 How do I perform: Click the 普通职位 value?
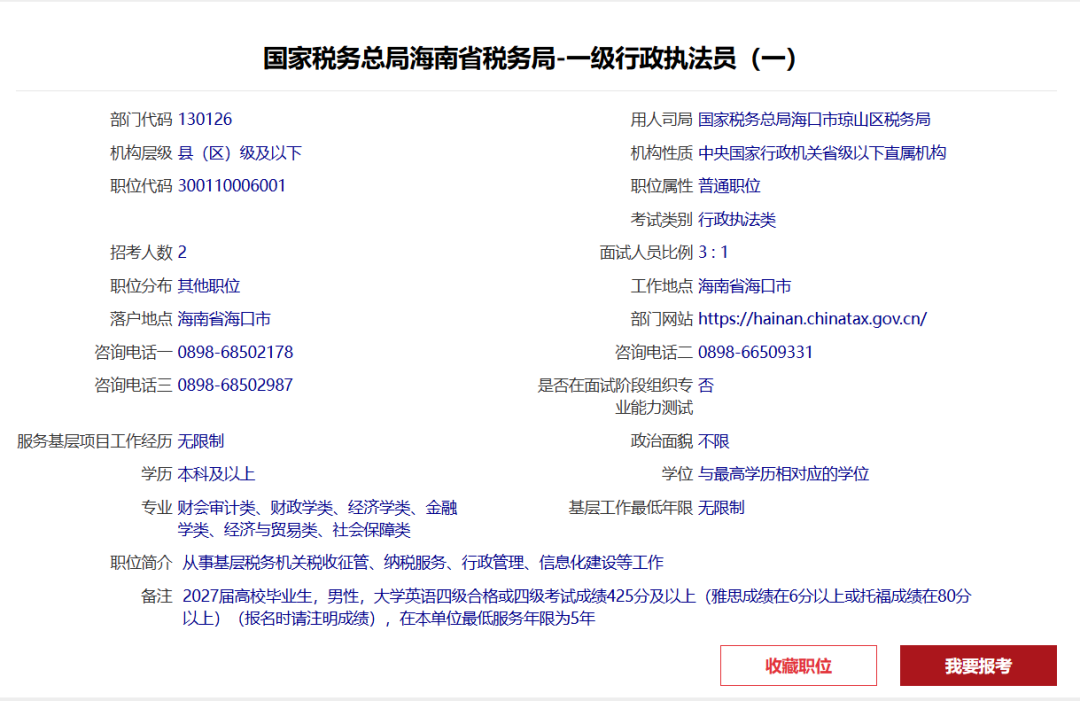click(729, 186)
